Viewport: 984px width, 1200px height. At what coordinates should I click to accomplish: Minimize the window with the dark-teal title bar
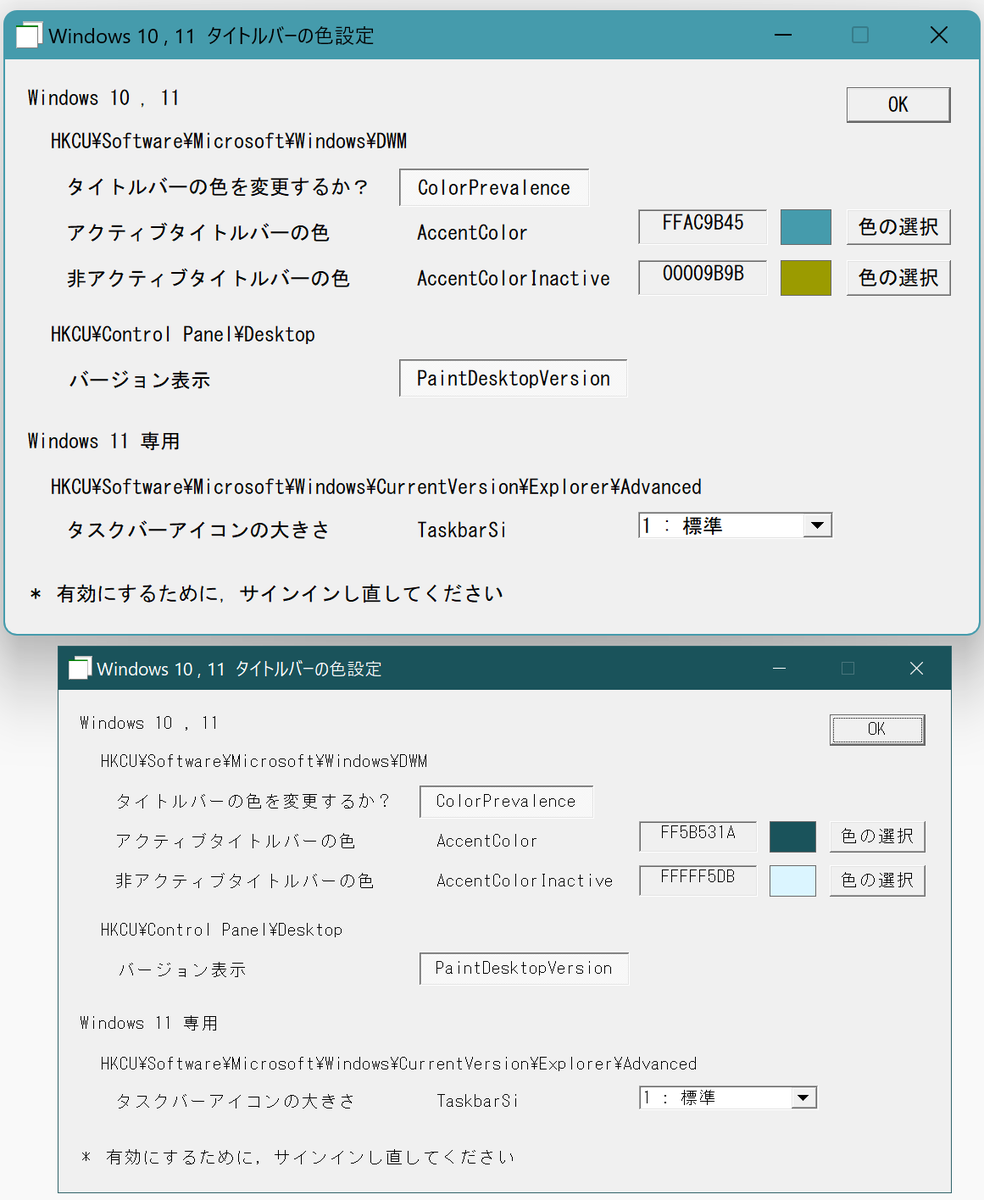(x=780, y=669)
